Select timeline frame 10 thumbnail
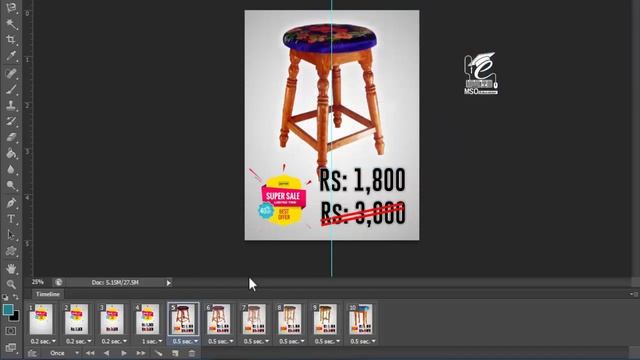The height and width of the screenshot is (360, 640). [360, 320]
